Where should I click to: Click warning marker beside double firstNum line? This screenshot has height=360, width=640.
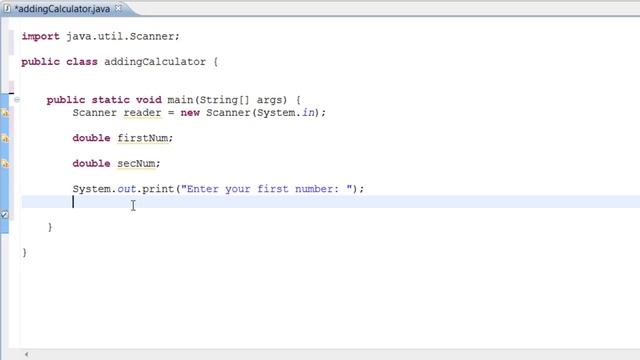[x=5, y=138]
